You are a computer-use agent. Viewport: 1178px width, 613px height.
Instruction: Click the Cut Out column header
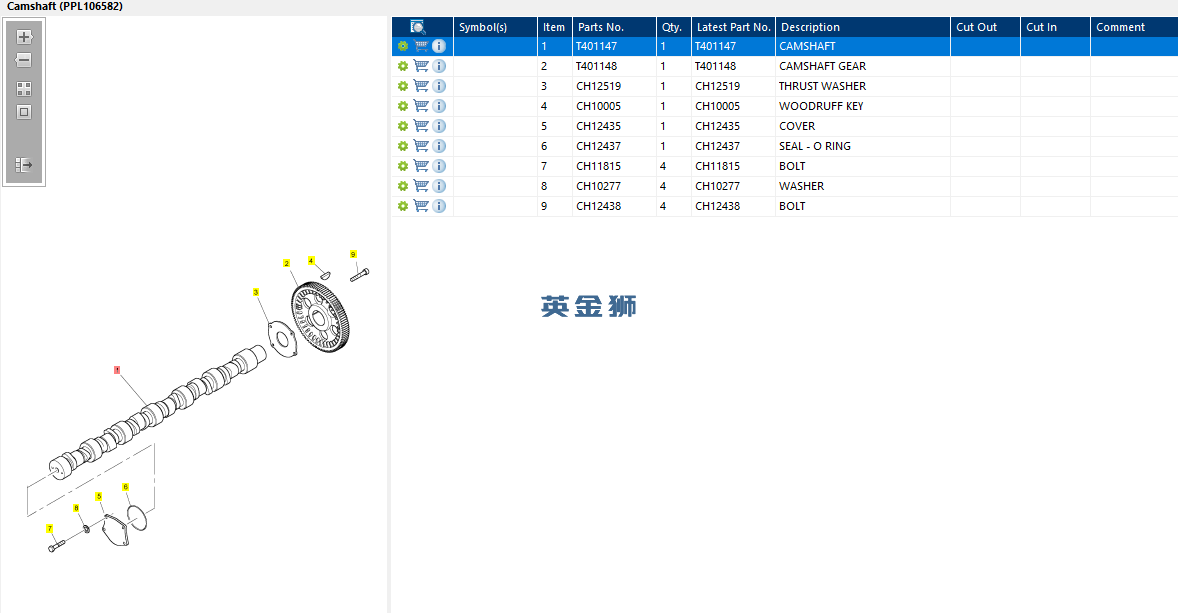pyautogui.click(x=985, y=27)
